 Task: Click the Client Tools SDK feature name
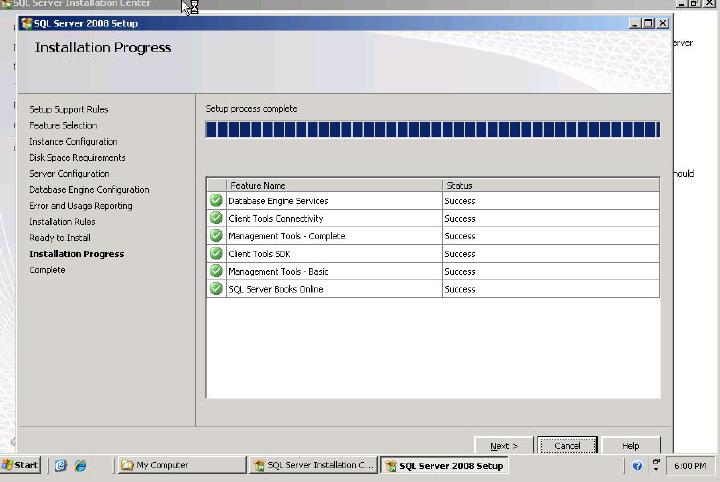tap(259, 254)
